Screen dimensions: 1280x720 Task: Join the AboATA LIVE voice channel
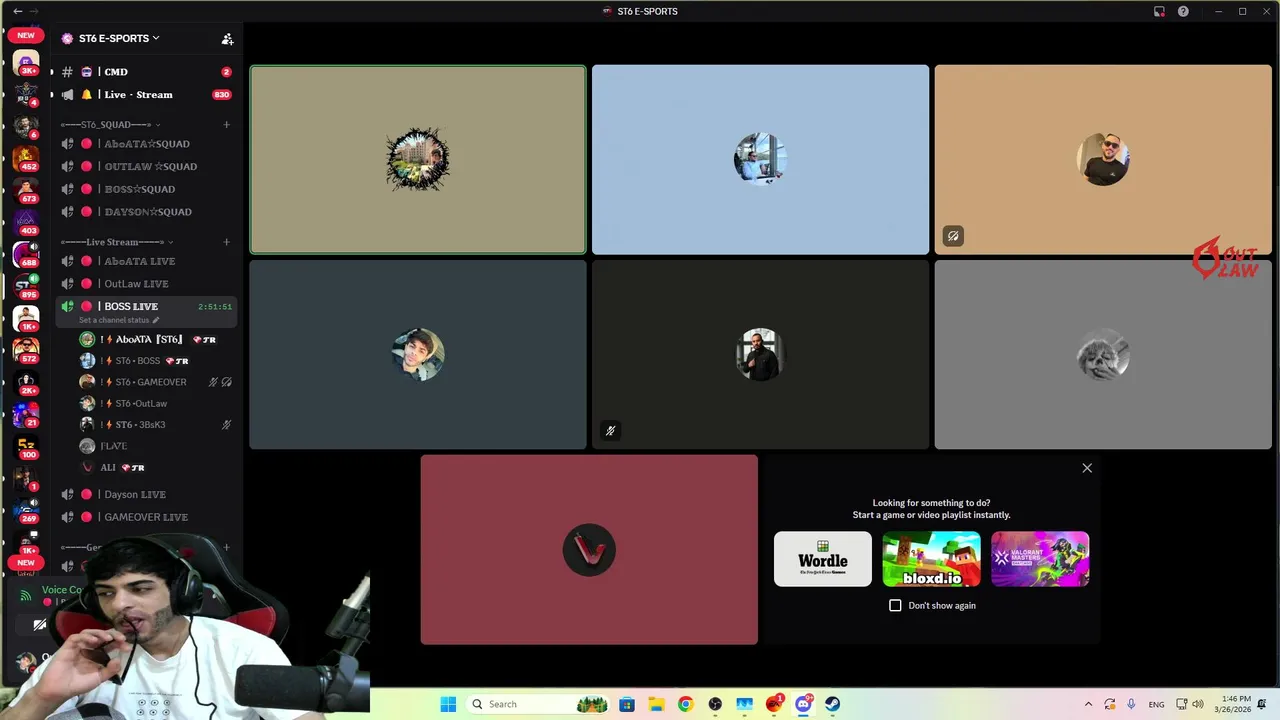point(146,261)
